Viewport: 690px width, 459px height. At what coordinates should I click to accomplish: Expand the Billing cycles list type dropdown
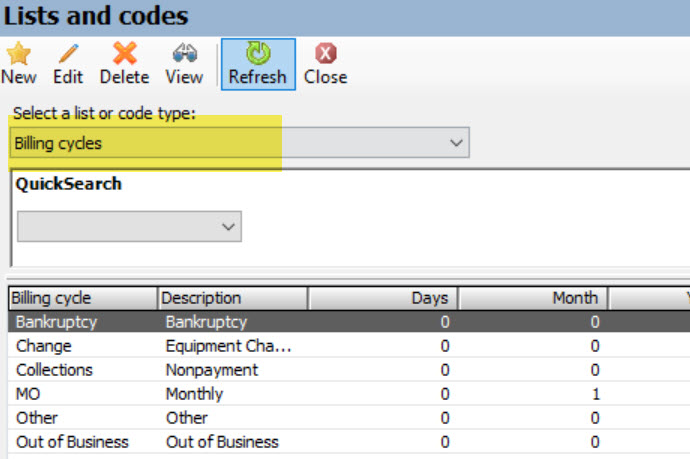tap(457, 143)
